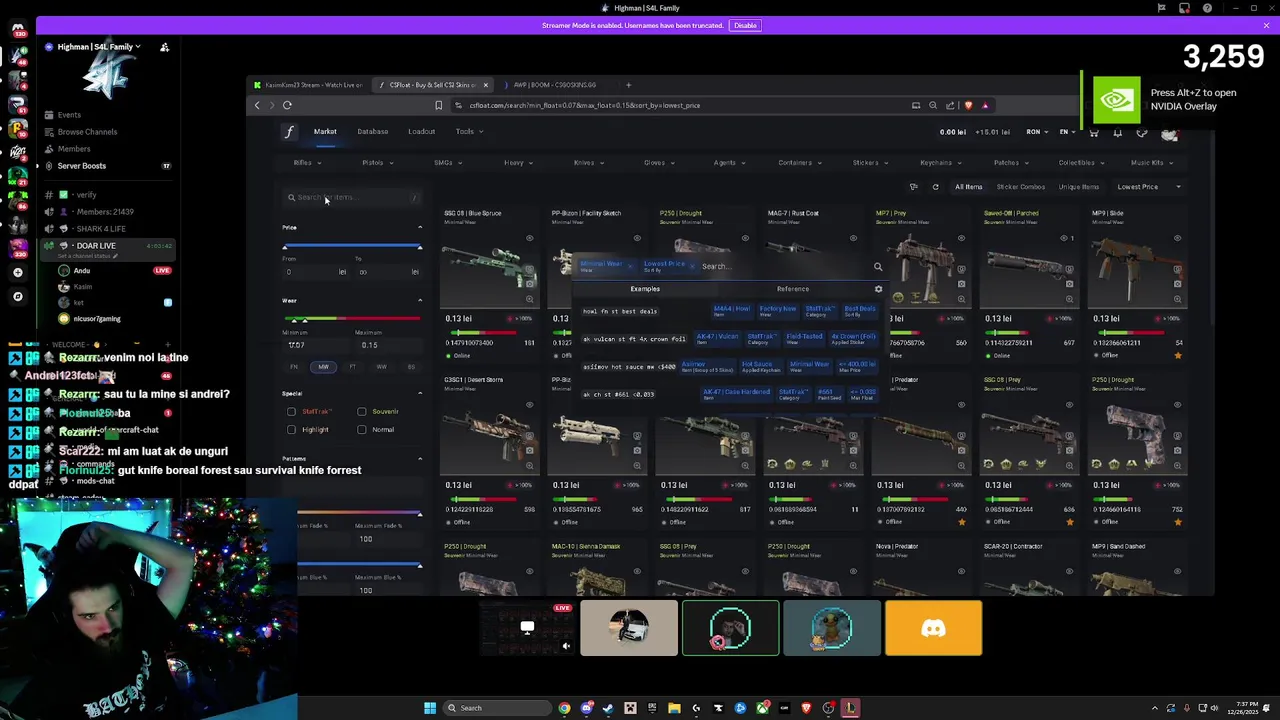The image size is (1280, 720).
Task: Click the Search for items field
Action: tap(352, 198)
